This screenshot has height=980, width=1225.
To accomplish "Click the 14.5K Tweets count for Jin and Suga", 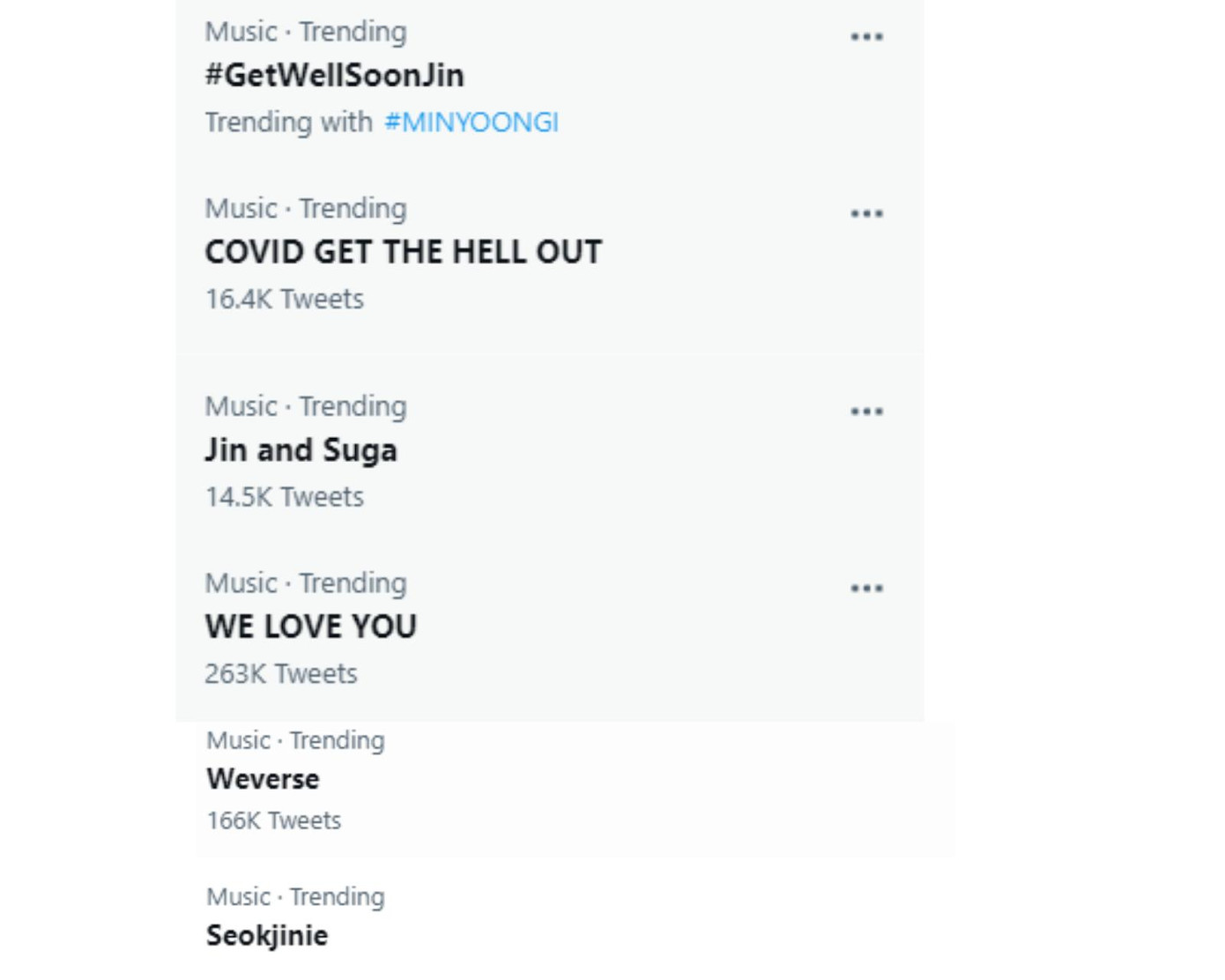I will 284,496.
